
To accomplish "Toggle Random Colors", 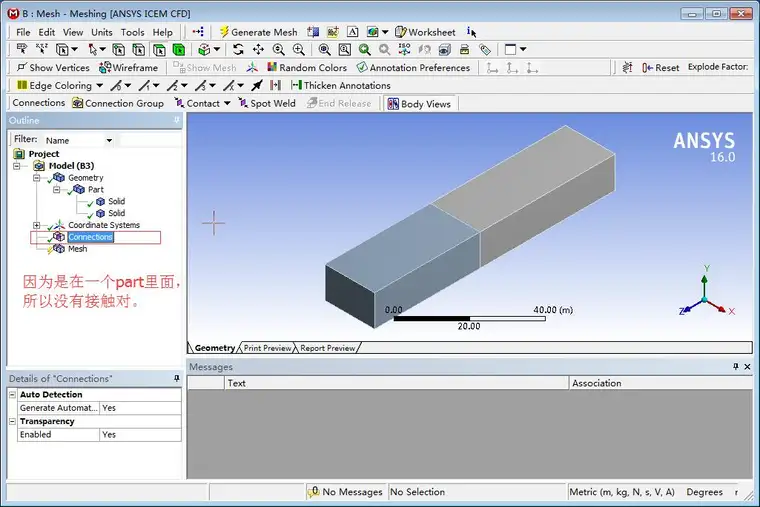I will click(307, 68).
